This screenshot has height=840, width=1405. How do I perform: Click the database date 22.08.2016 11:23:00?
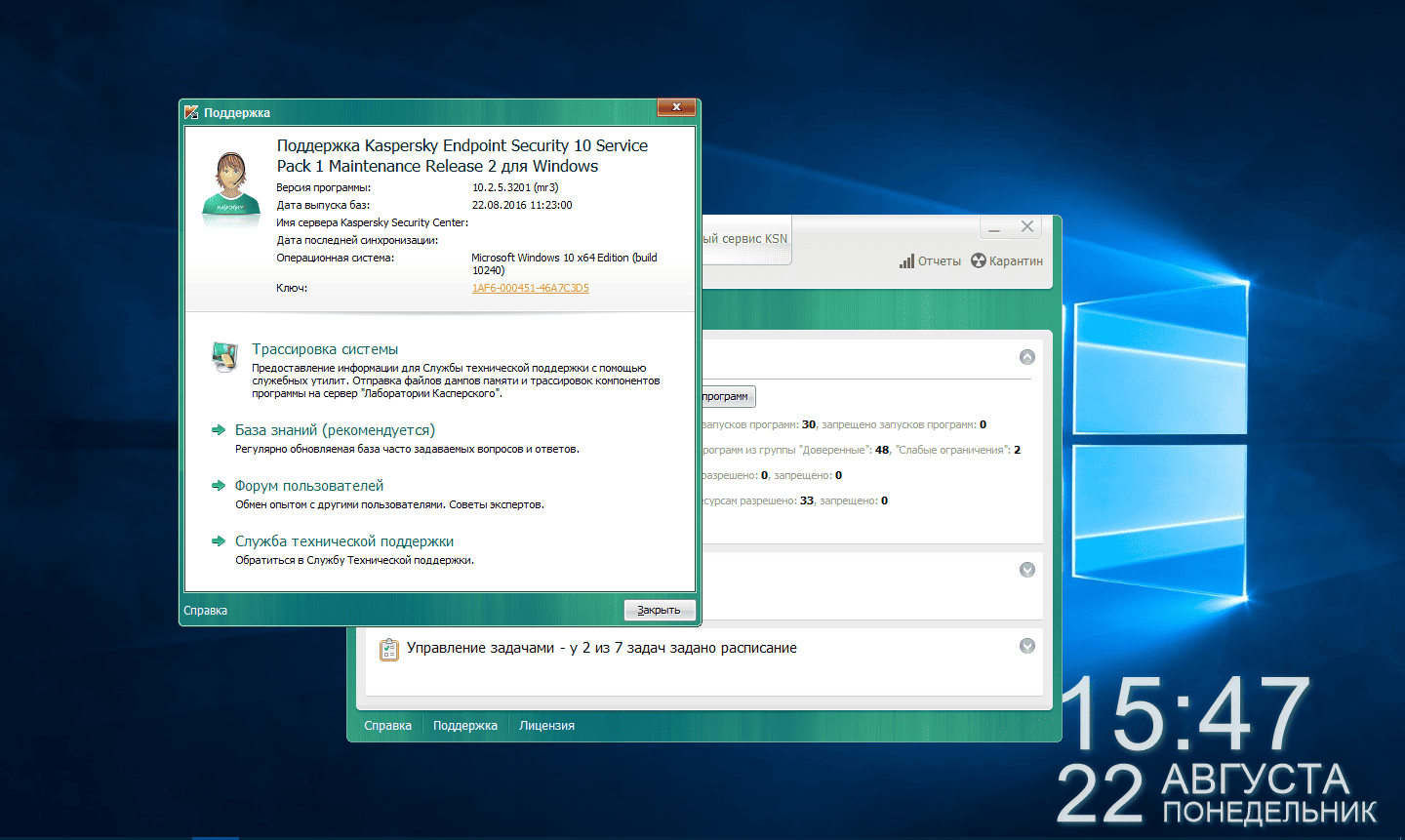pos(522,205)
